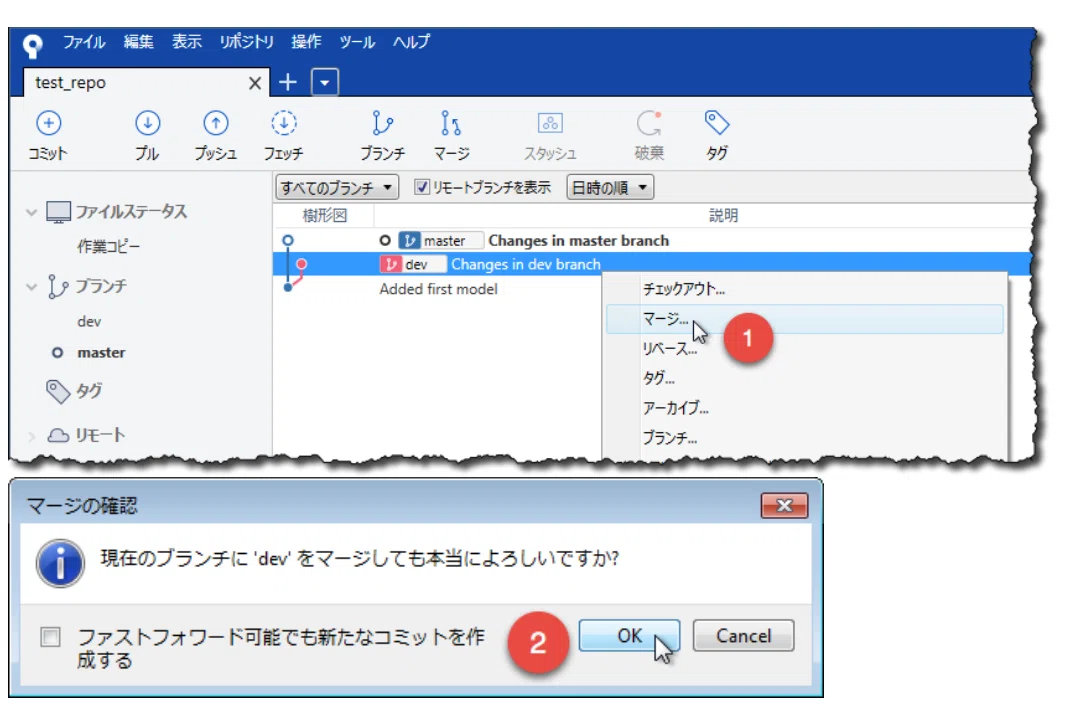This screenshot has height=714, width=1068.
Task: Click the Stash (スタッシュ) toolbar icon
Action: click(550, 123)
